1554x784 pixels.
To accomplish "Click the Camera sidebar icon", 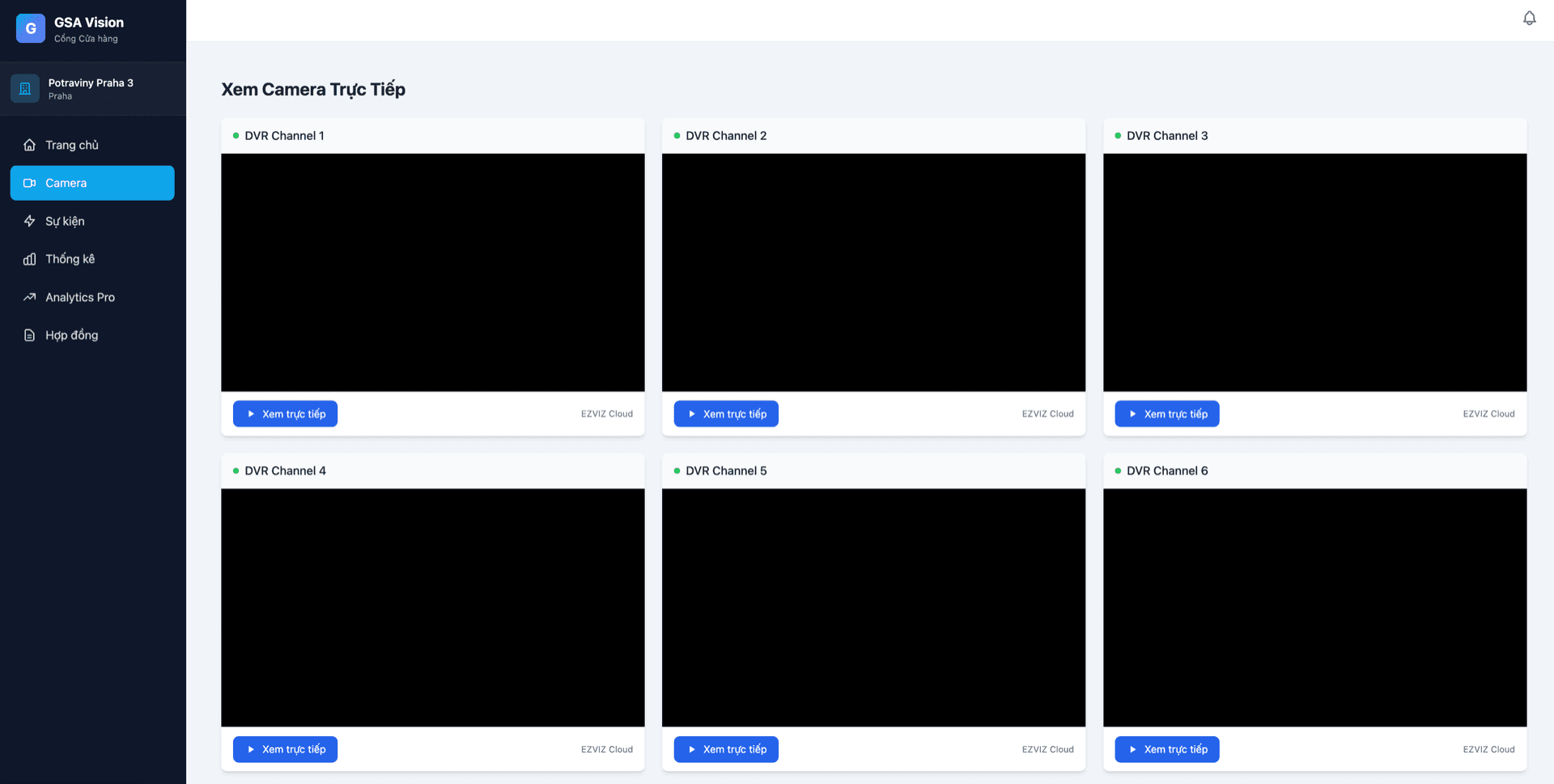I will coord(29,183).
